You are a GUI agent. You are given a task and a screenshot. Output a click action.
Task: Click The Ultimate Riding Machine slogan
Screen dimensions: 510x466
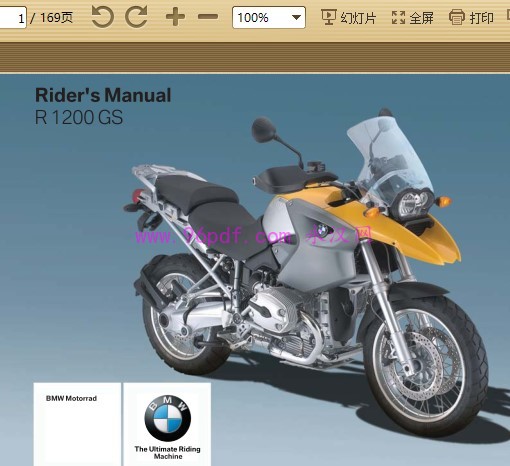pyautogui.click(x=167, y=453)
